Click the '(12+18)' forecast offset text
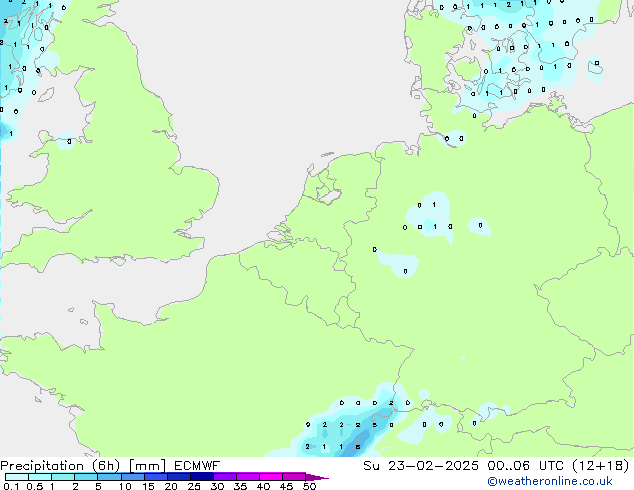This screenshot has height=490, width=634. (x=601, y=466)
